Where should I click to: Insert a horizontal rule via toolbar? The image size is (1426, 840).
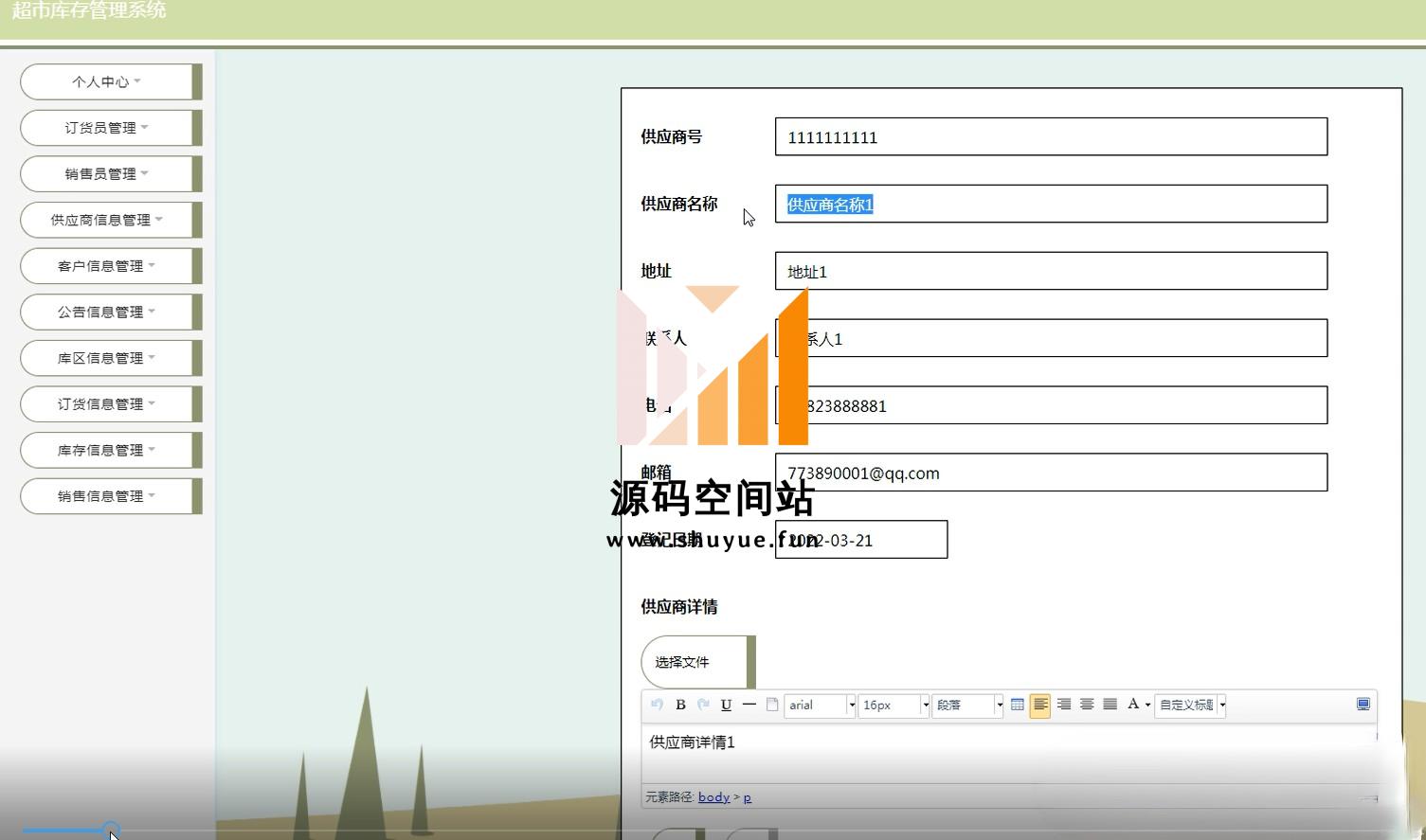tap(749, 705)
